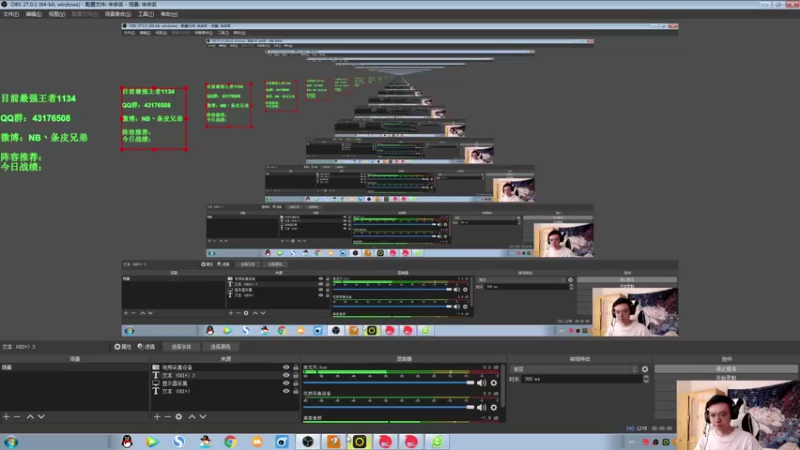Select the 显示器采集 source row
Image resolution: width=800 pixels, height=450 pixels.
pos(224,383)
